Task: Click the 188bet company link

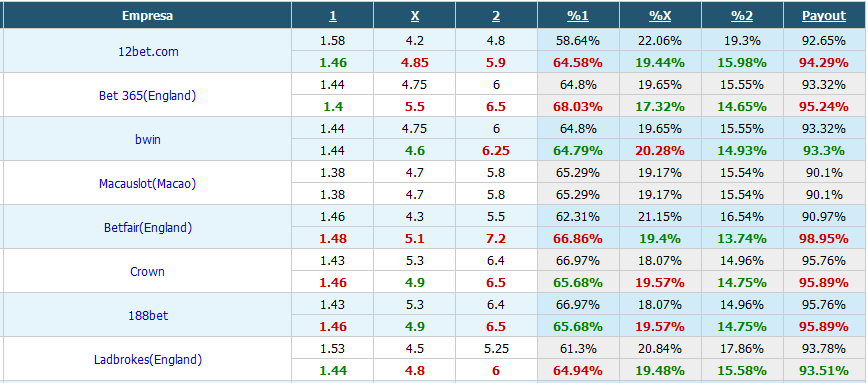Action: [148, 316]
